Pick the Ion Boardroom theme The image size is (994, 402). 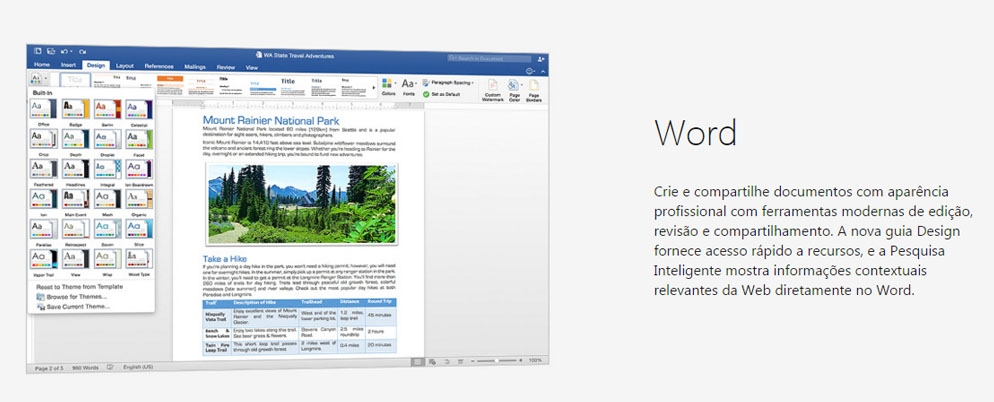139,169
